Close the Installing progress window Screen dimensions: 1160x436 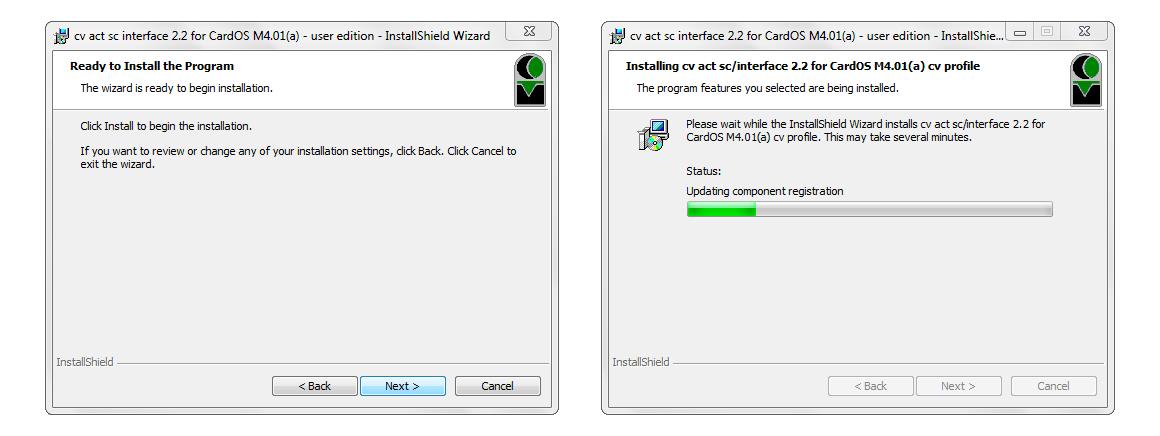pos(1084,31)
